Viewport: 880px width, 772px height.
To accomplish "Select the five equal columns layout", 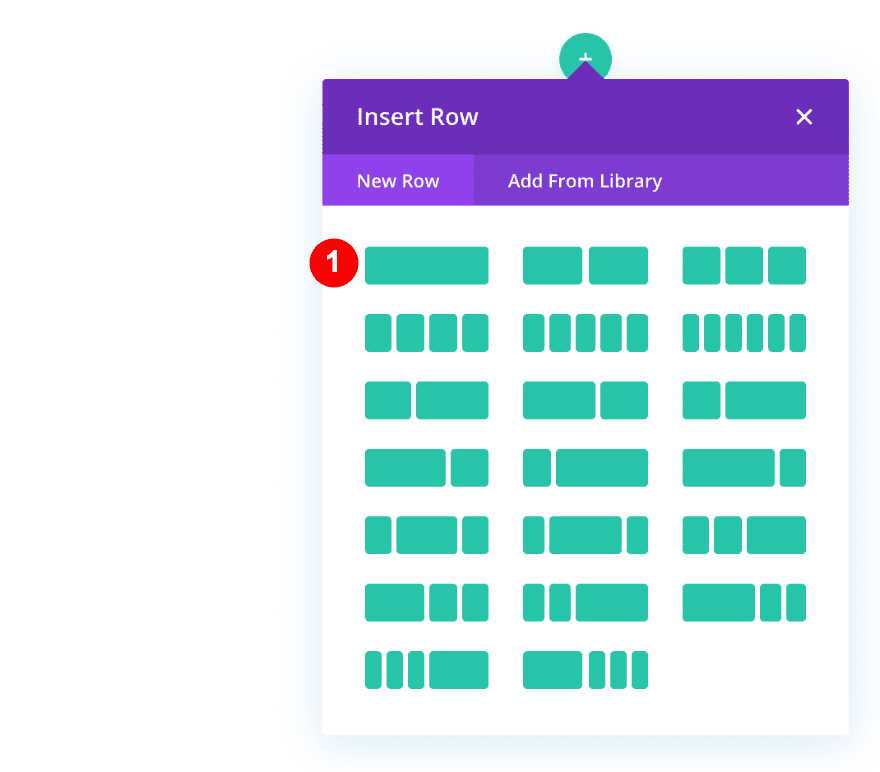I will pos(585,332).
